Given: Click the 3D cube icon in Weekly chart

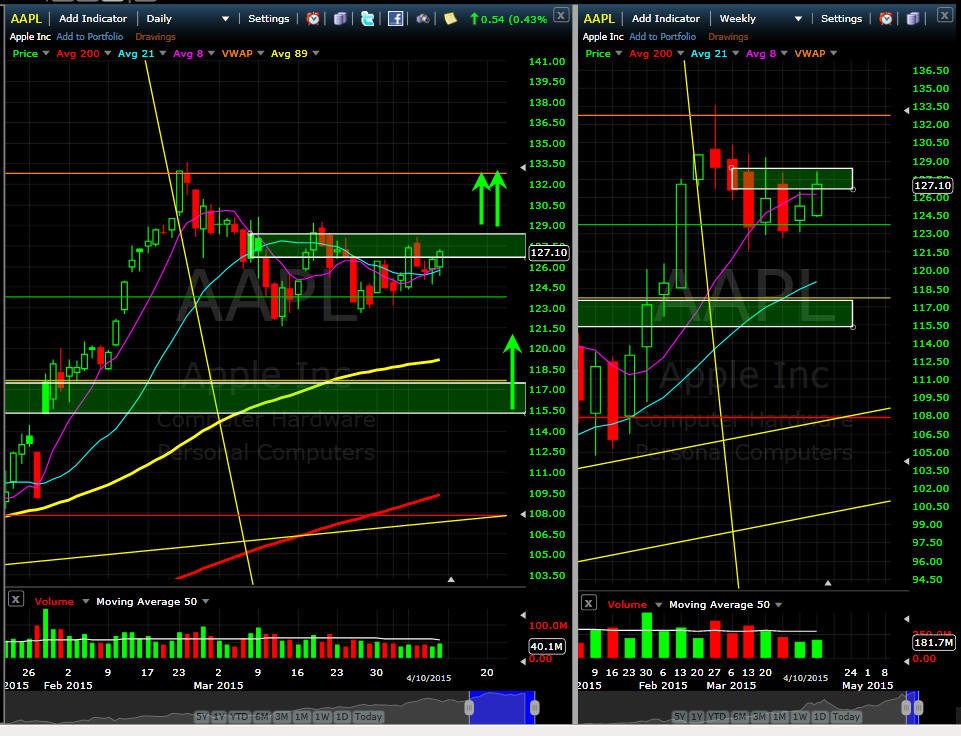Looking at the screenshot, I should click(913, 18).
